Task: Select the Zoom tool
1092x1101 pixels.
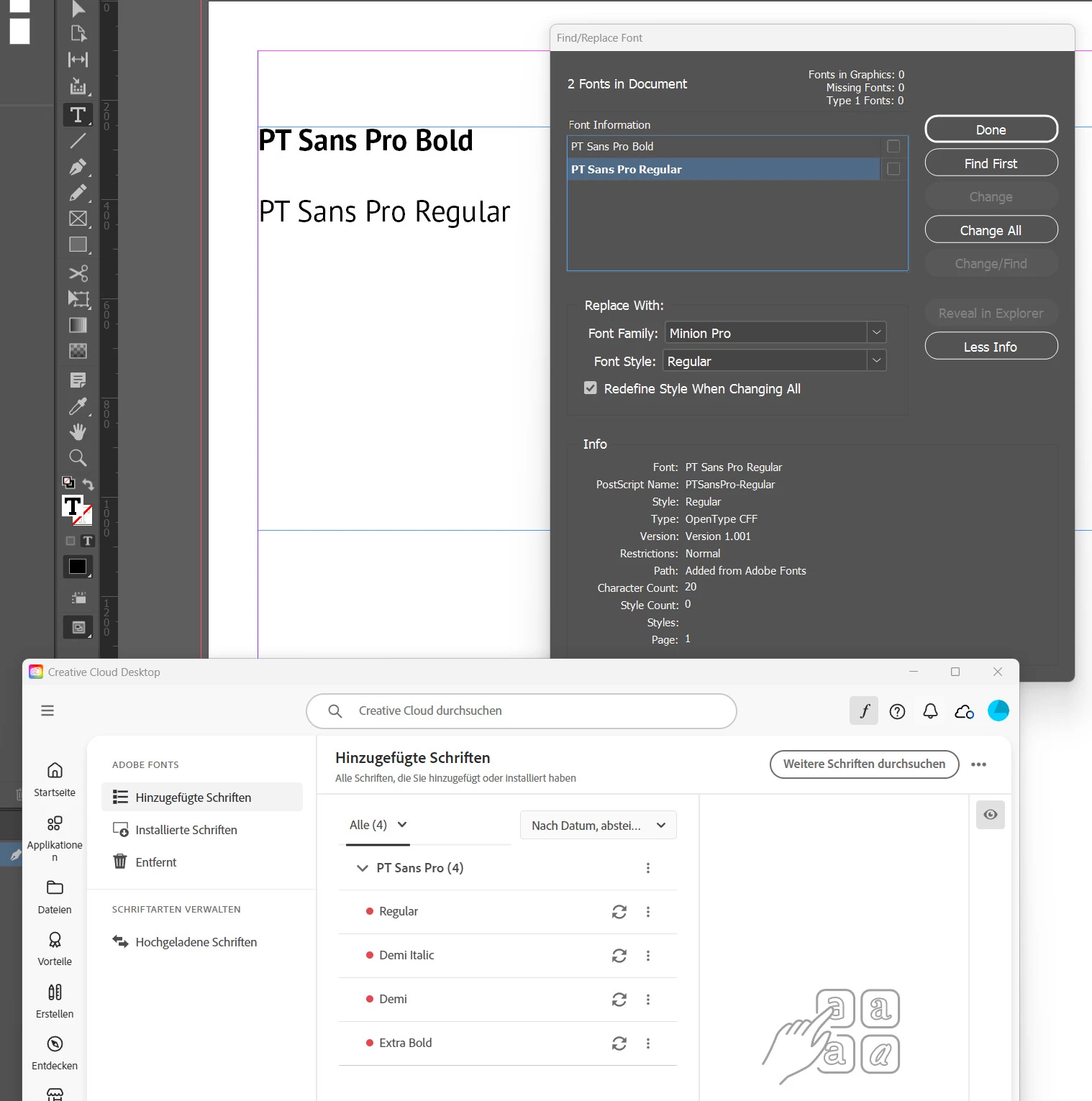Action: 78,457
